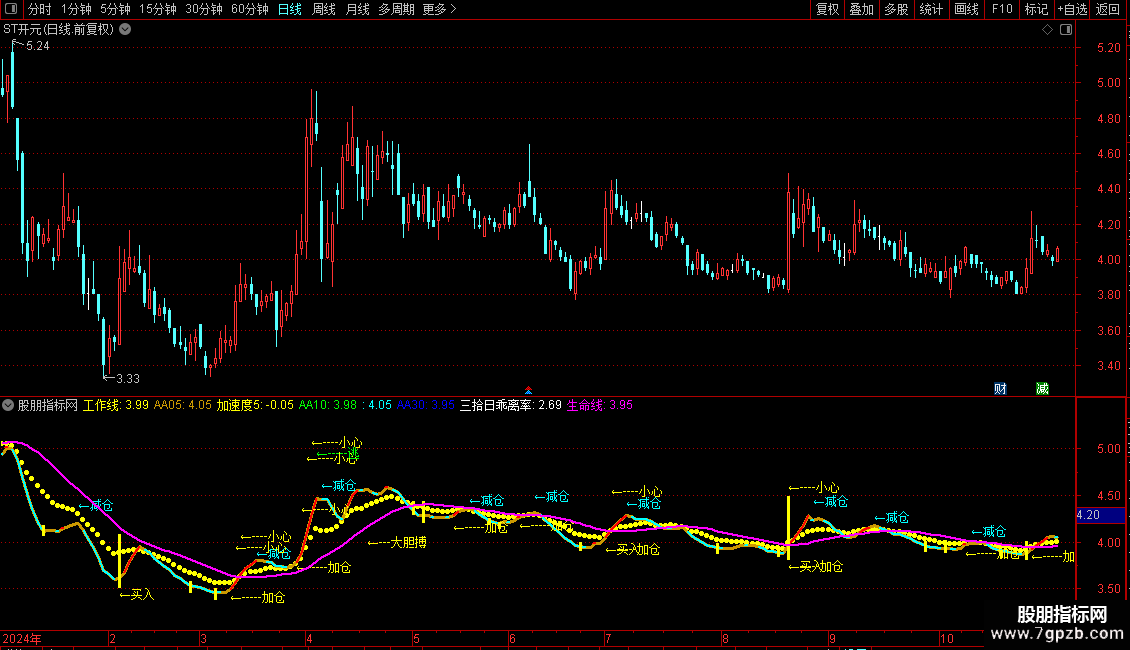Select the 5分钟 period tab
Screen dimensions: 1130x650
click(115, 9)
